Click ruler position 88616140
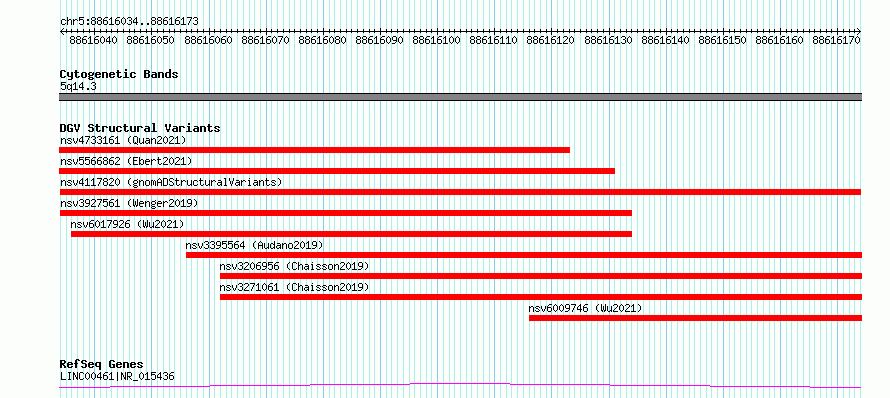 pos(665,40)
